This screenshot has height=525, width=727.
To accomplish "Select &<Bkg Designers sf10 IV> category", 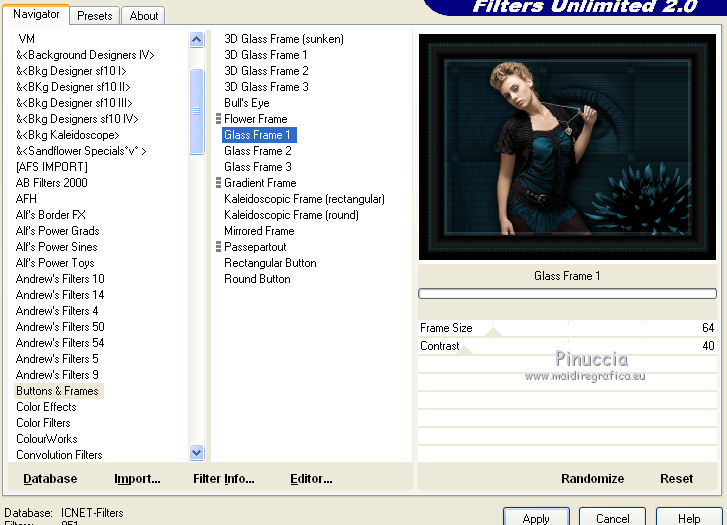I will coord(77,119).
